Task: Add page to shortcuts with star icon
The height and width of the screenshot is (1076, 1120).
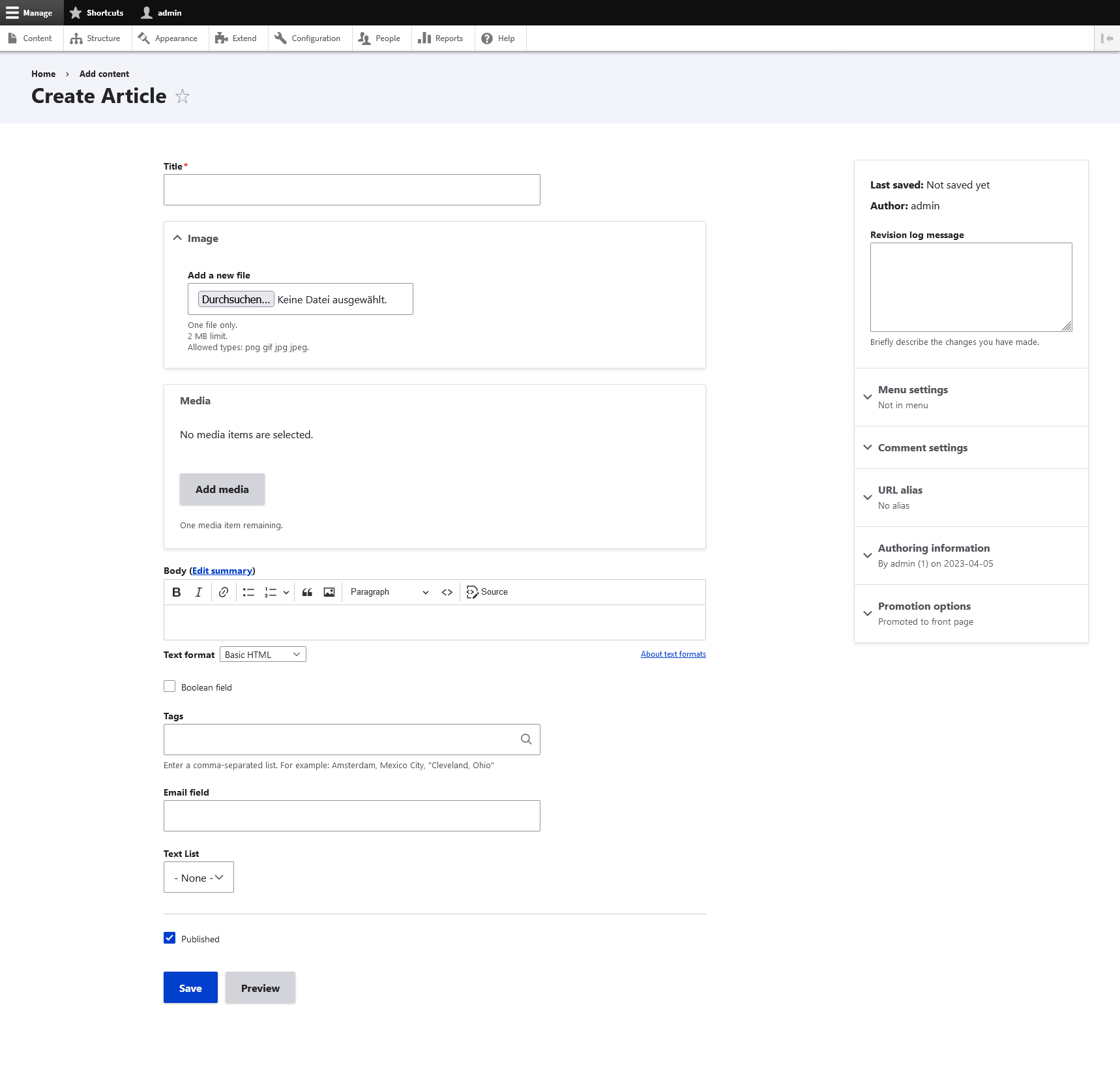Action: pos(183,97)
